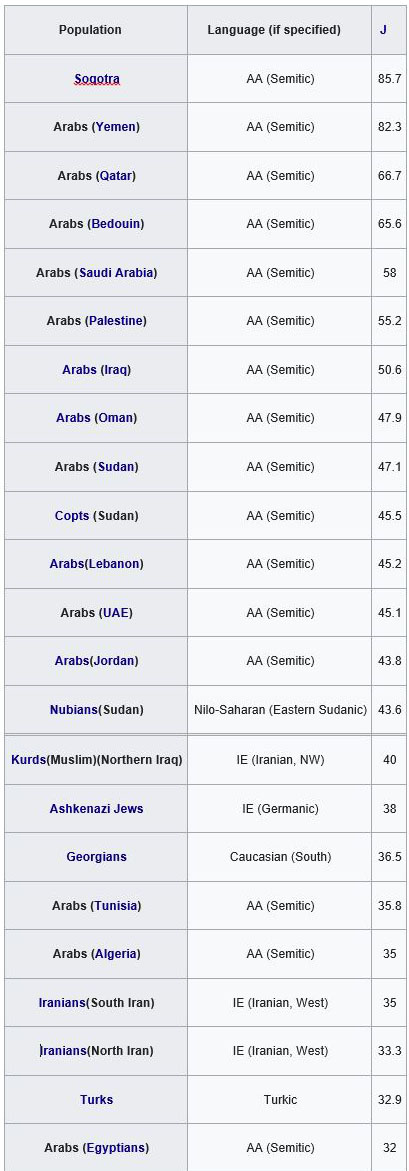Click the J haplogroup column header
409x1171 pixels.
click(383, 30)
